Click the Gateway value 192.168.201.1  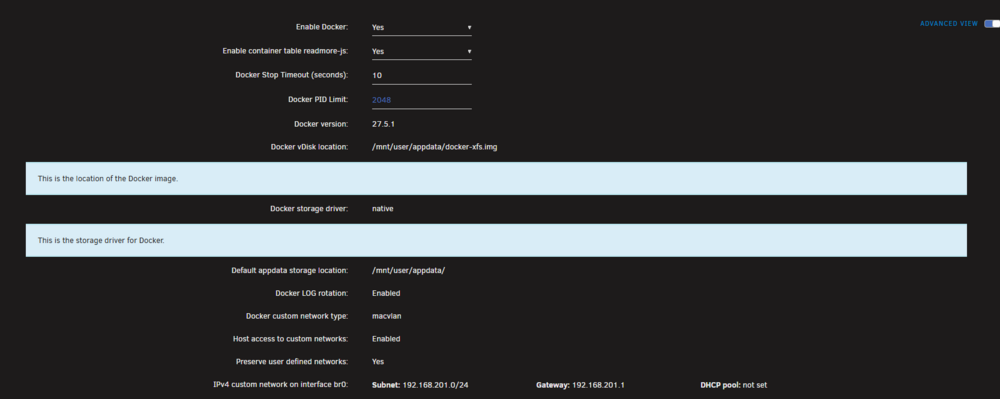coord(599,385)
